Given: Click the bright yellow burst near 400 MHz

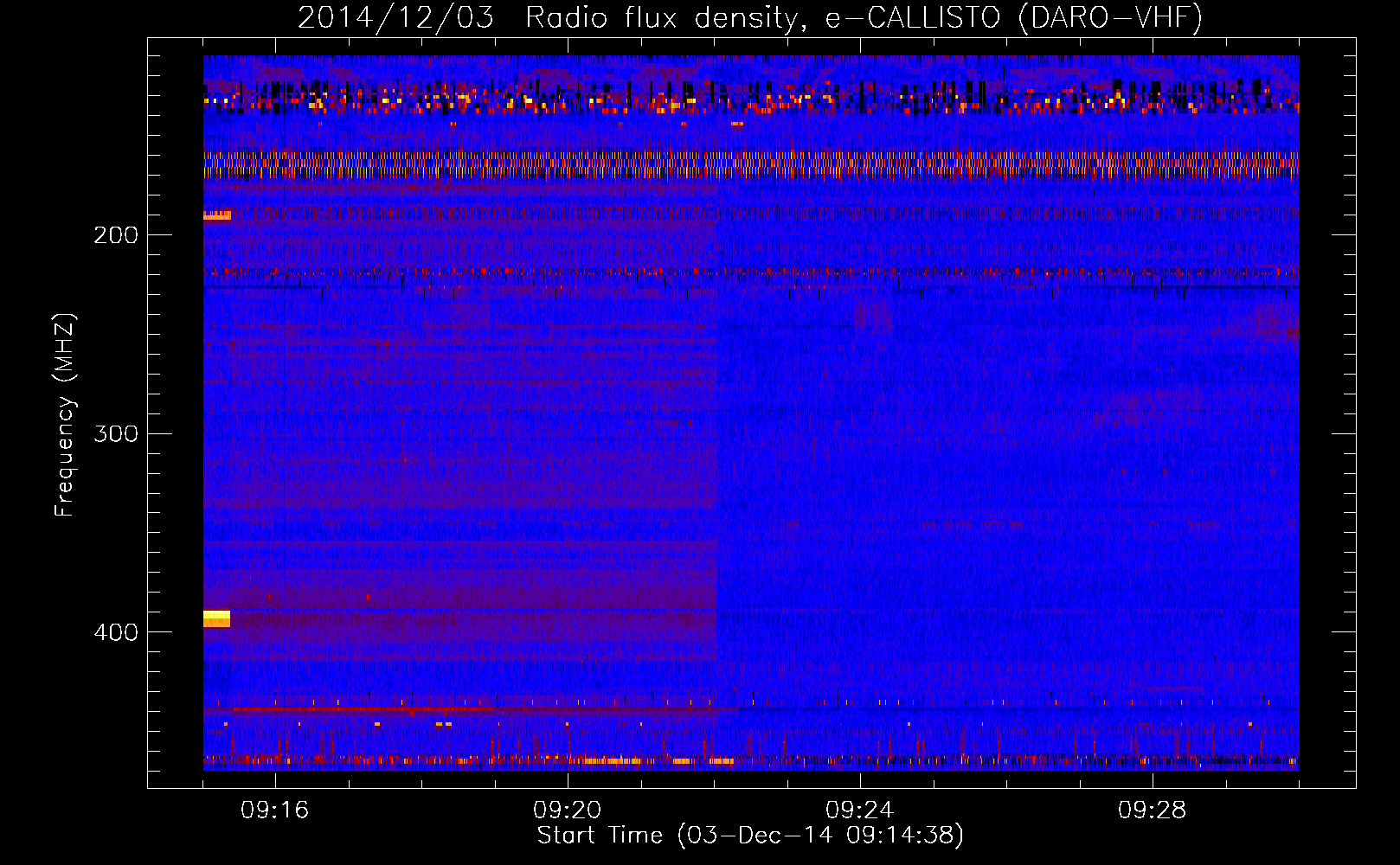Looking at the screenshot, I should coord(216,618).
